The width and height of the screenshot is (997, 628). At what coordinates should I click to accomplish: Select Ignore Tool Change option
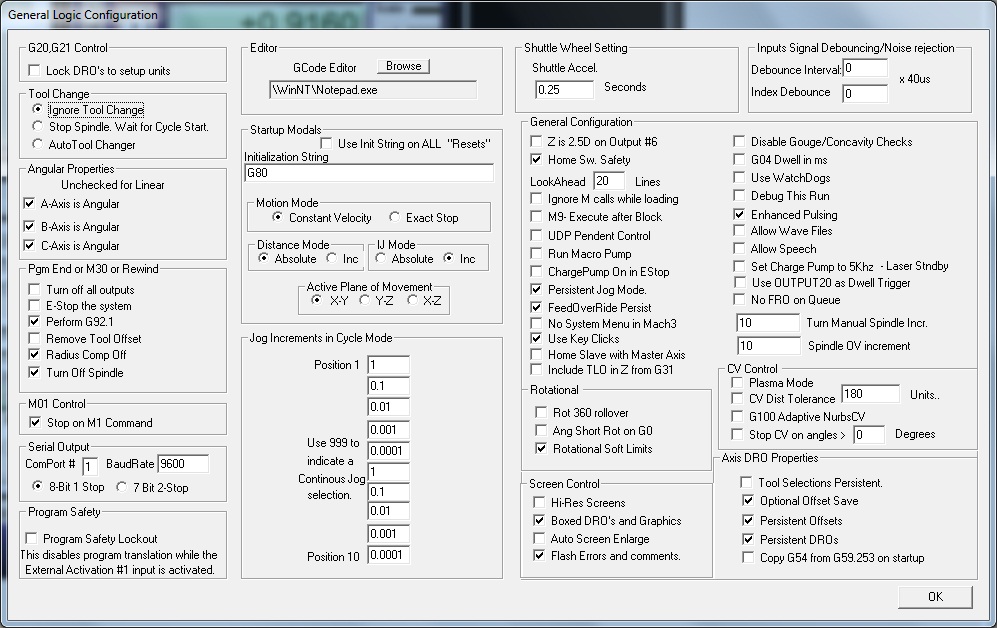coord(38,109)
